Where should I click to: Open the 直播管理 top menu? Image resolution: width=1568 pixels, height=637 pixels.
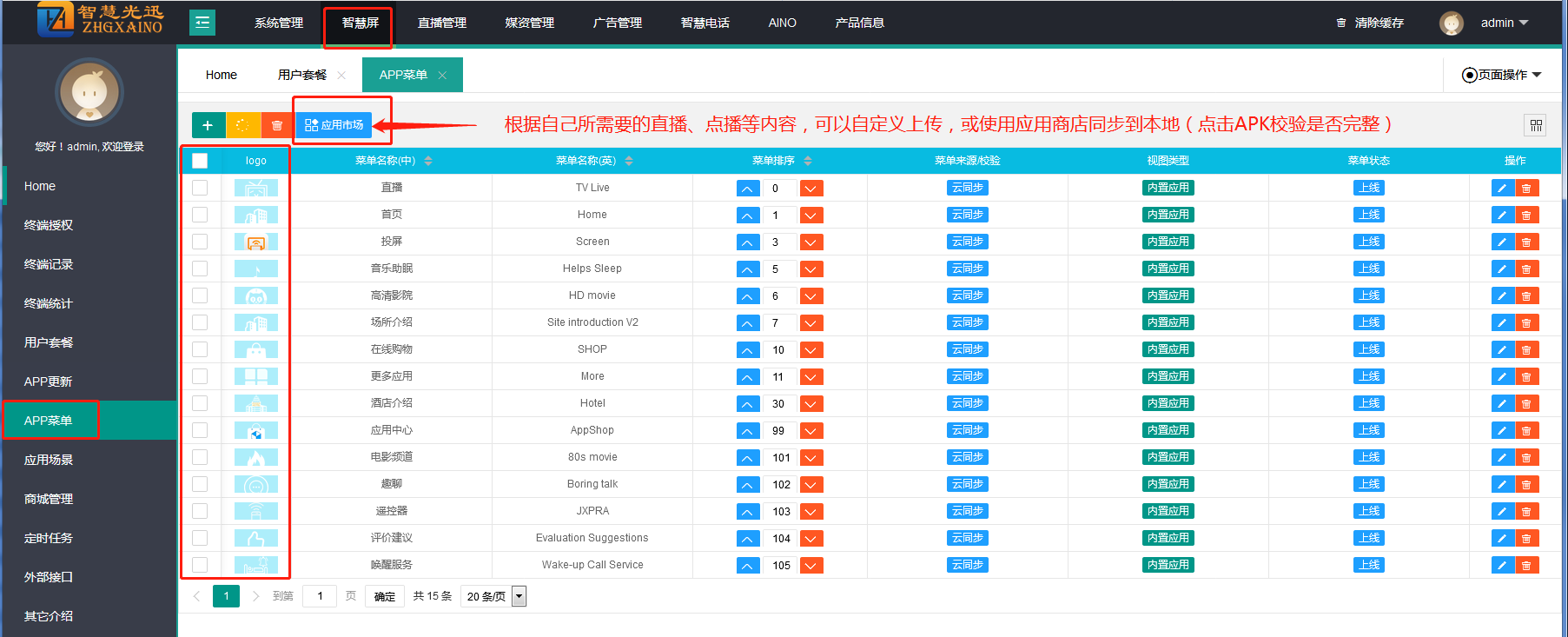(x=442, y=23)
